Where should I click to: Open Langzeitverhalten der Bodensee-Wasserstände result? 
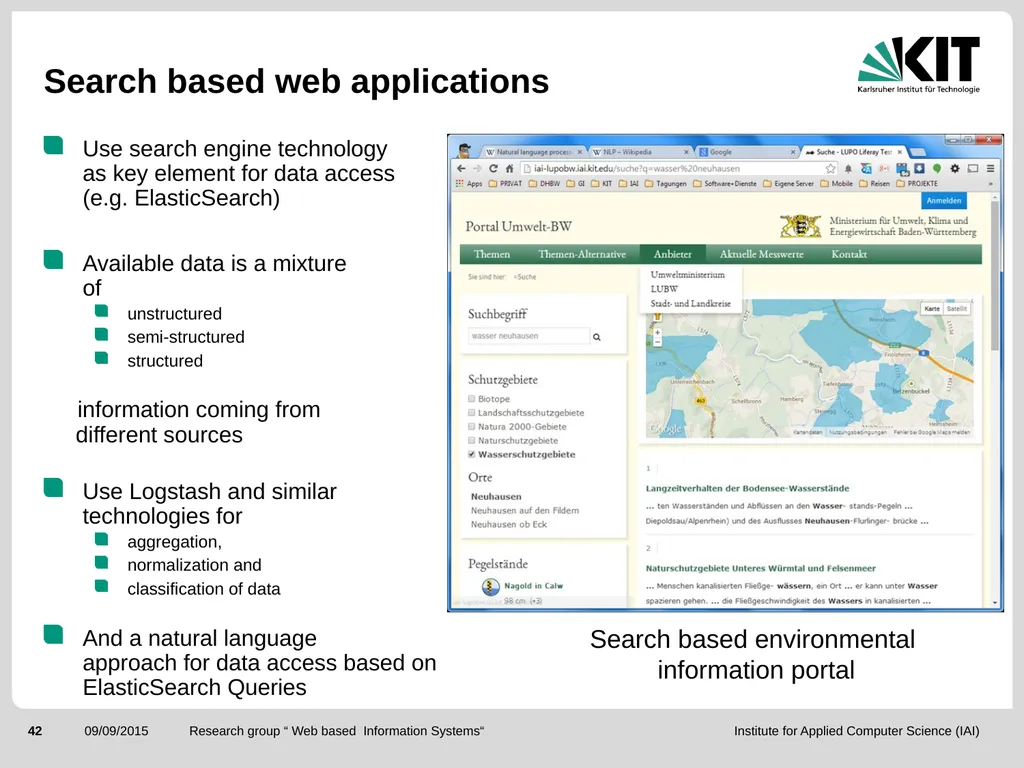click(747, 488)
